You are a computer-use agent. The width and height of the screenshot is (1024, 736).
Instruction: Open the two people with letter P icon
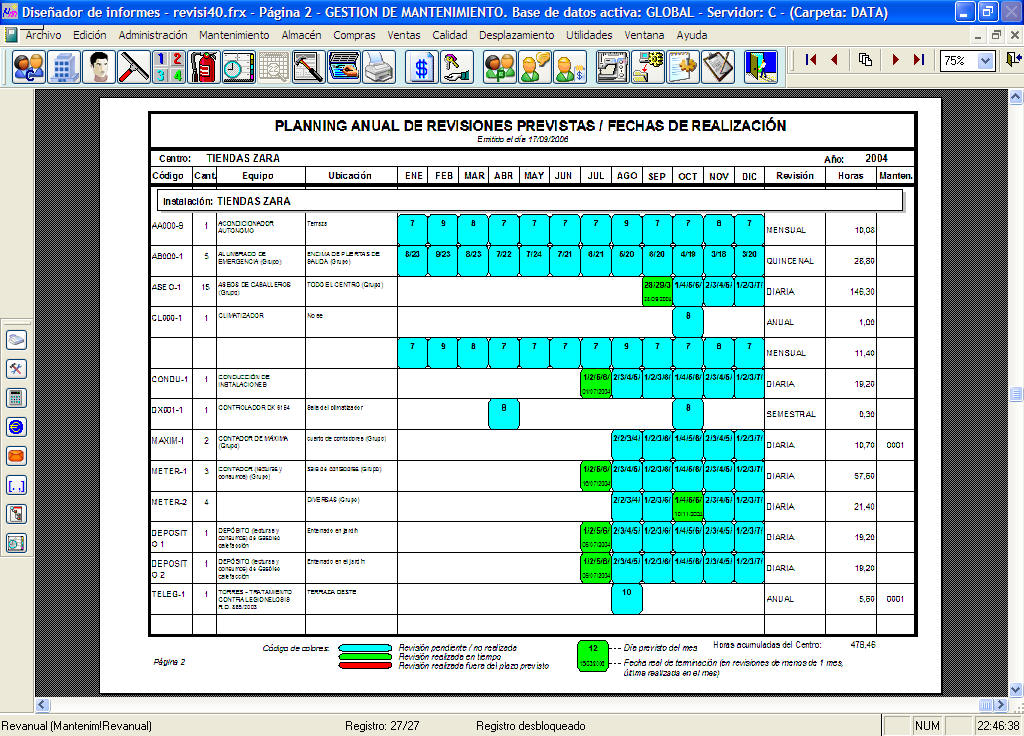[500, 67]
